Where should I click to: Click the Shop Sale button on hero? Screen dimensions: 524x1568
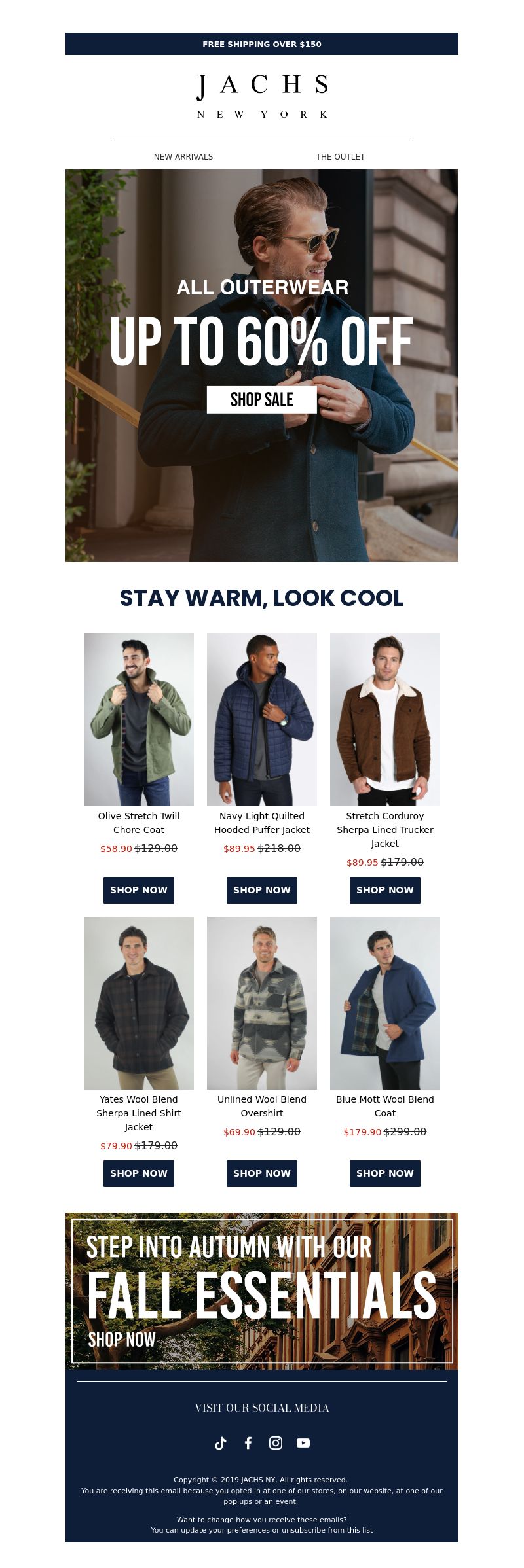click(x=262, y=399)
